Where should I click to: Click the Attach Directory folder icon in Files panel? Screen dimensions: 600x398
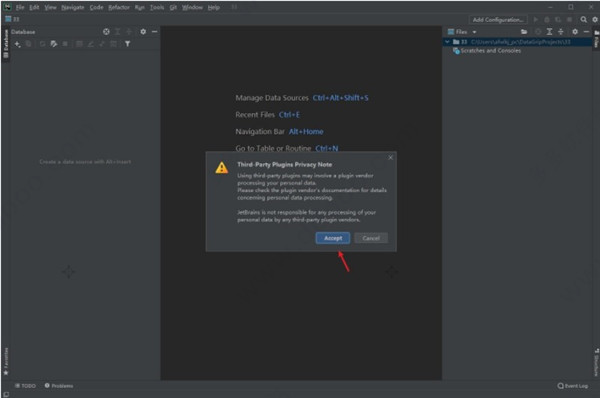(524, 32)
